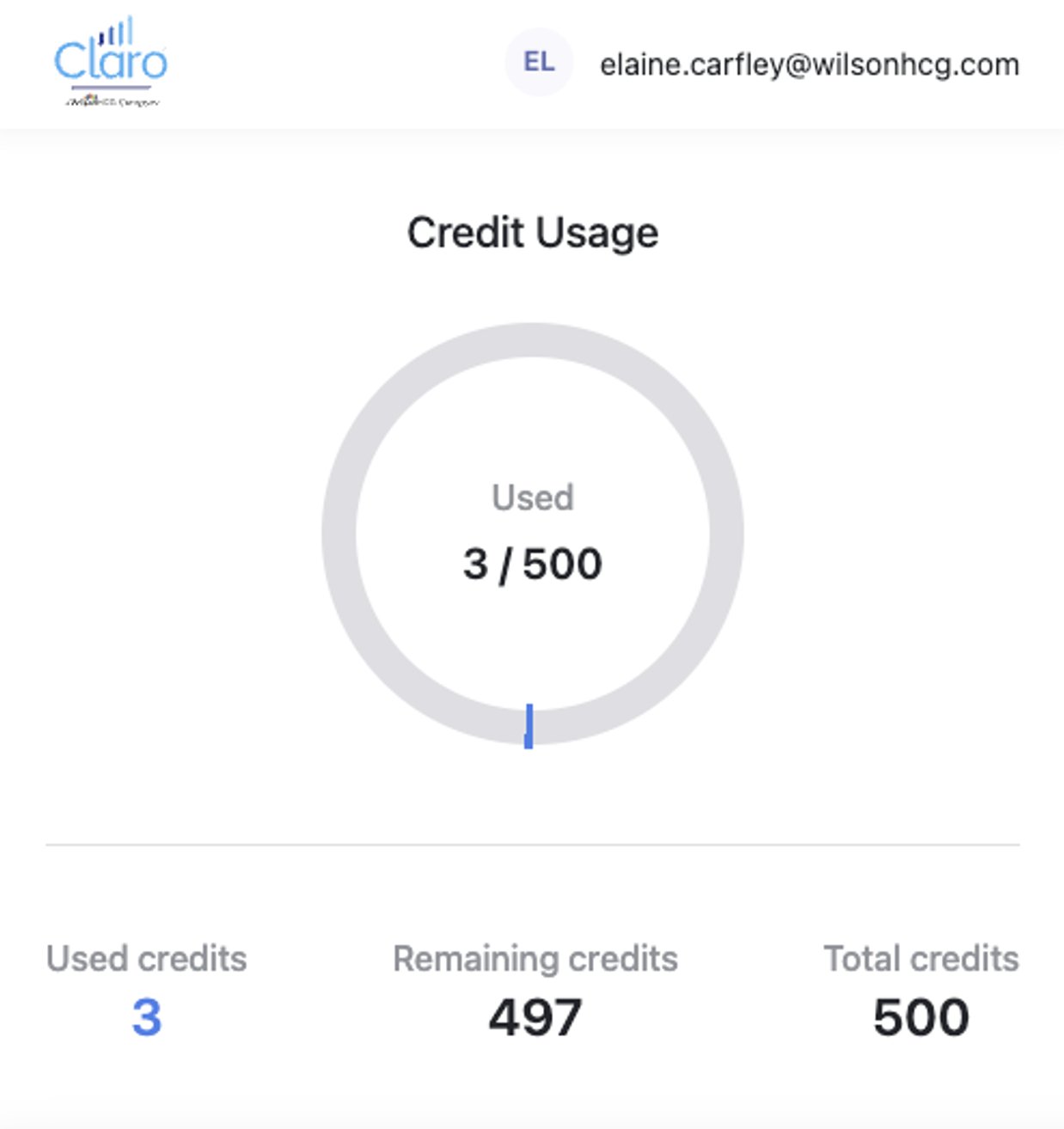Click the blue used-credits marker on ring

point(529,726)
